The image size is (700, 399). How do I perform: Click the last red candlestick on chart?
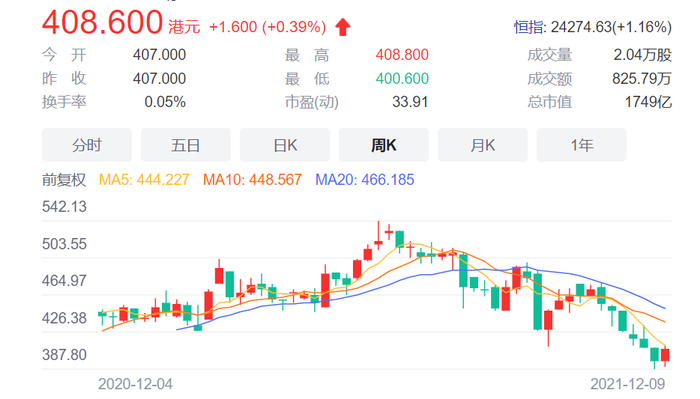click(665, 355)
